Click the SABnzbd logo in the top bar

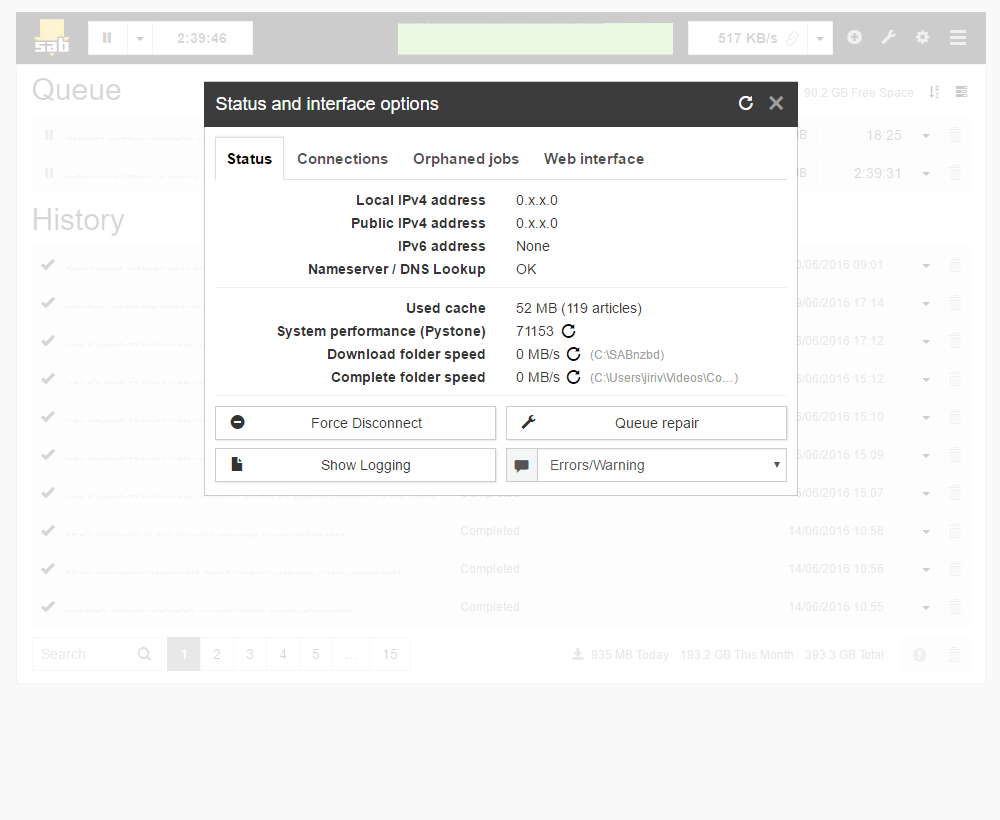pos(52,37)
